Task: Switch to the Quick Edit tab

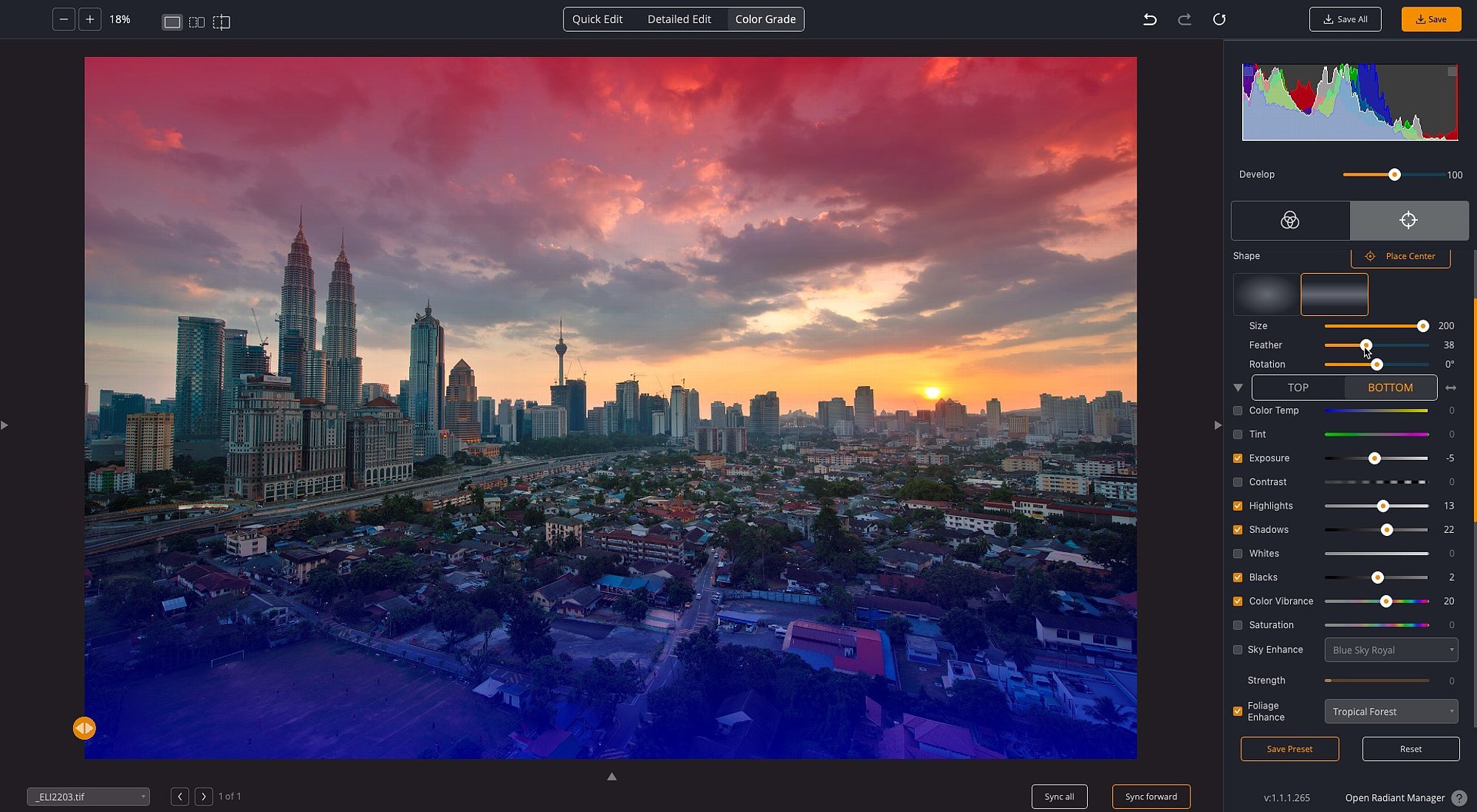Action: click(597, 19)
